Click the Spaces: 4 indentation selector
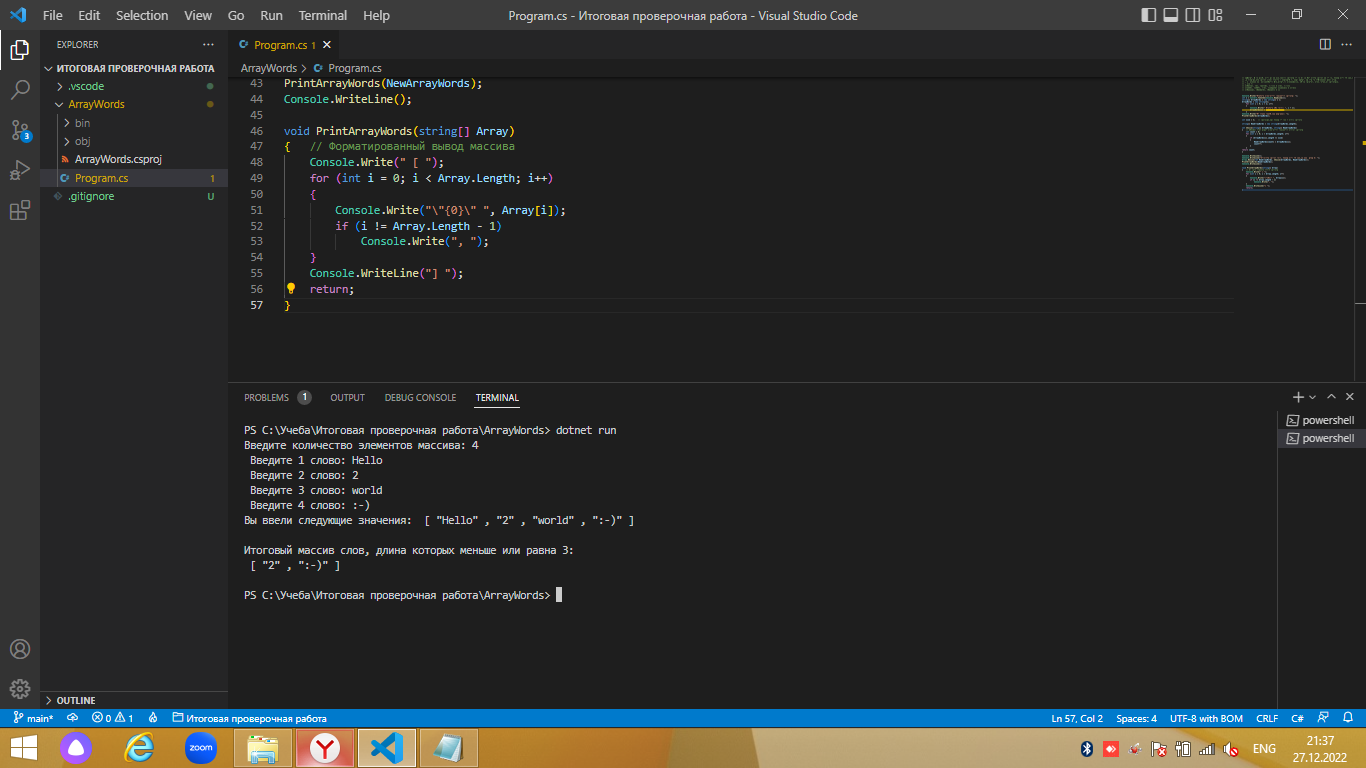1366x768 pixels. click(1136, 718)
